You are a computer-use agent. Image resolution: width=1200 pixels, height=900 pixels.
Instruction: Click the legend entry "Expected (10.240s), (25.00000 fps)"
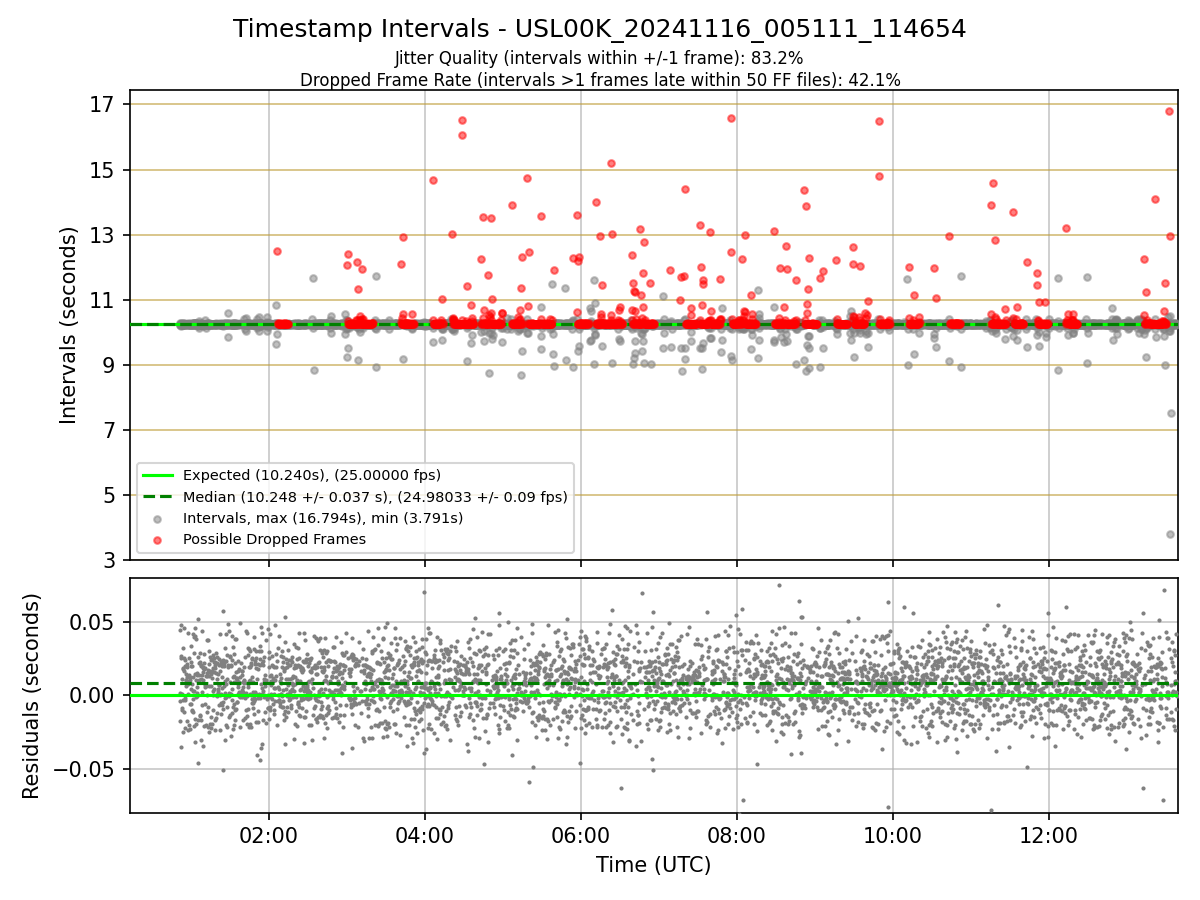click(312, 475)
